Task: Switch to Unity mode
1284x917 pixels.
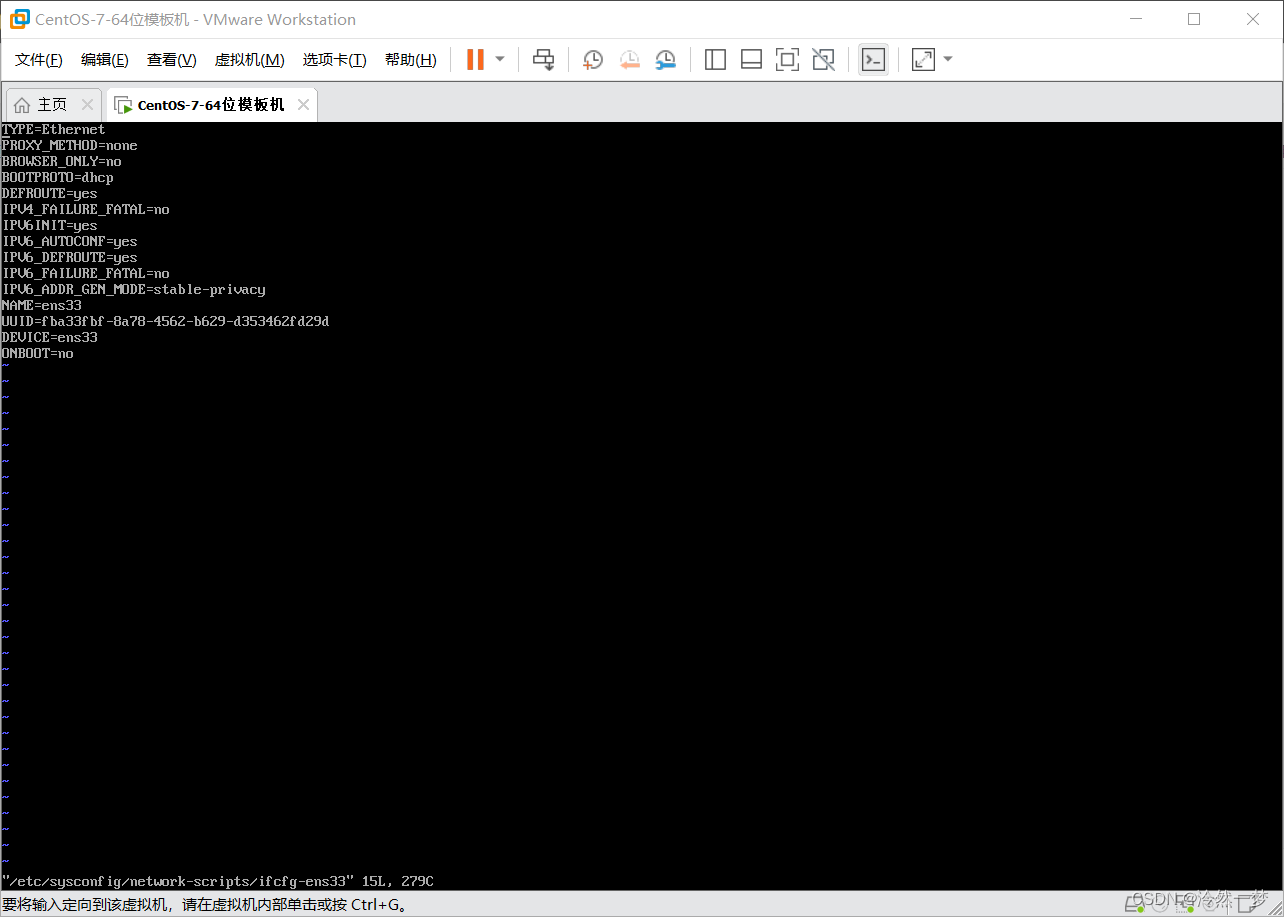Action: (x=823, y=60)
